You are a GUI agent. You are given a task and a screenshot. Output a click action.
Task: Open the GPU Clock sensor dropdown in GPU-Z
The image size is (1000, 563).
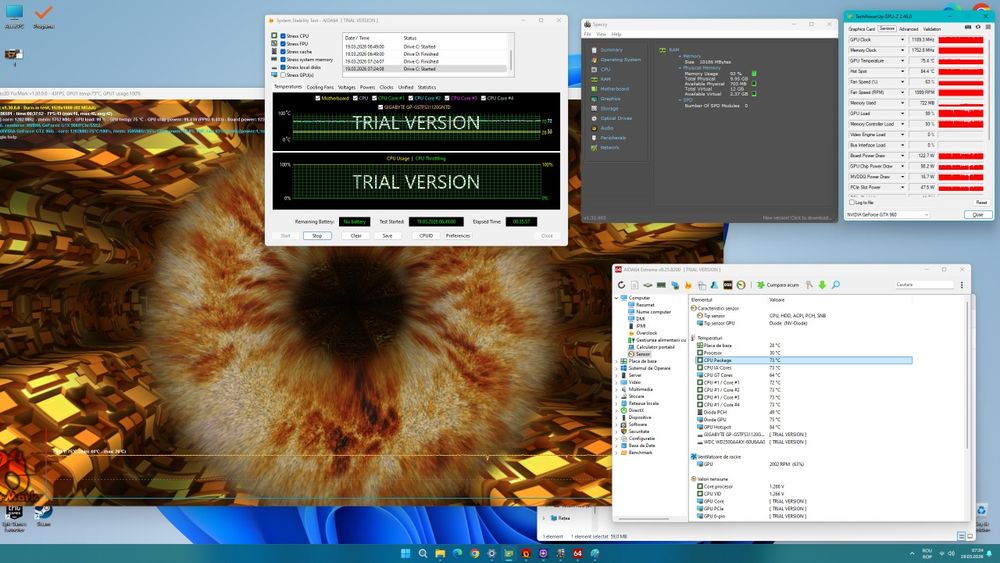(x=902, y=40)
